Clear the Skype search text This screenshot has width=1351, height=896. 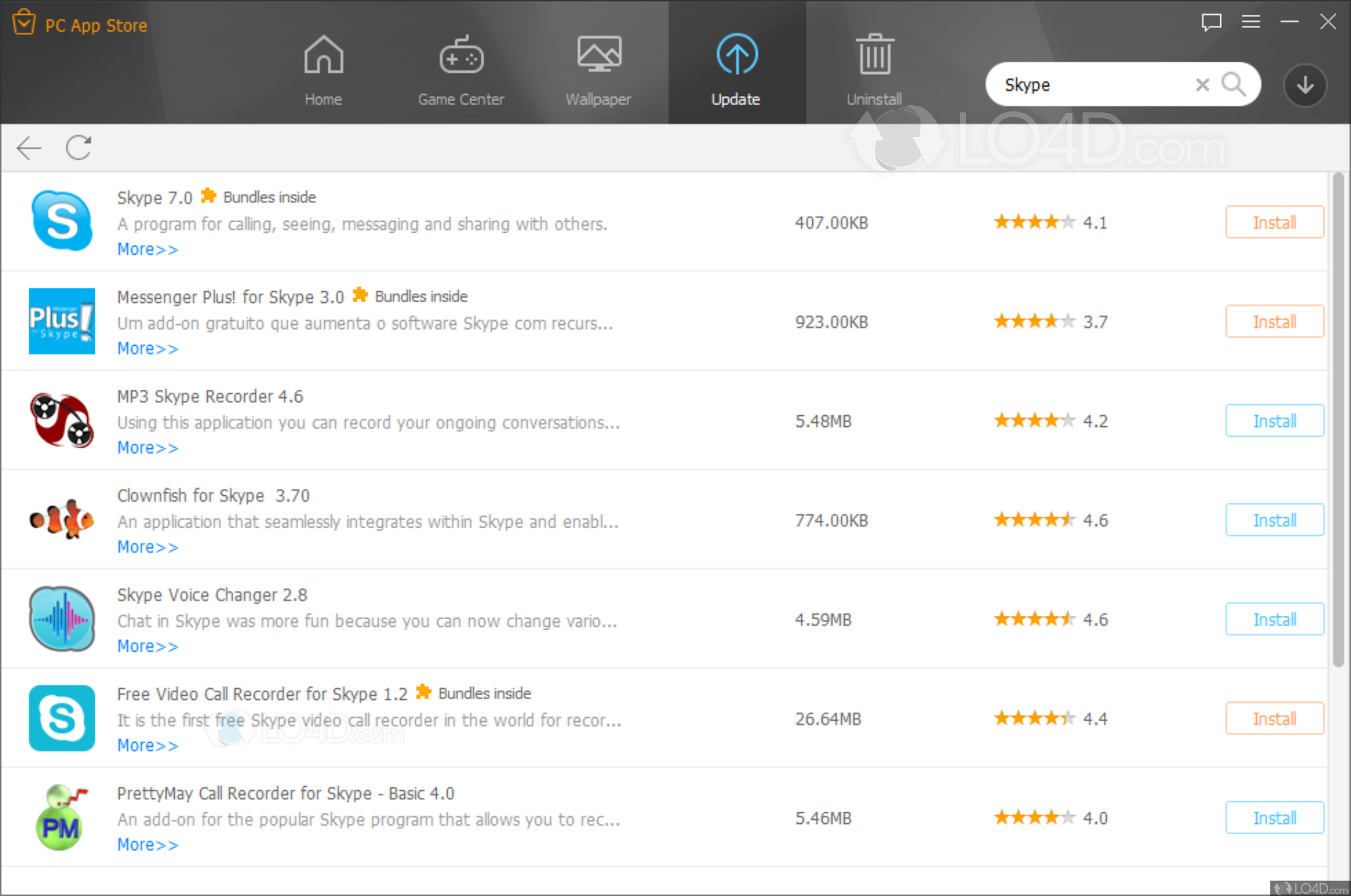click(x=1203, y=84)
